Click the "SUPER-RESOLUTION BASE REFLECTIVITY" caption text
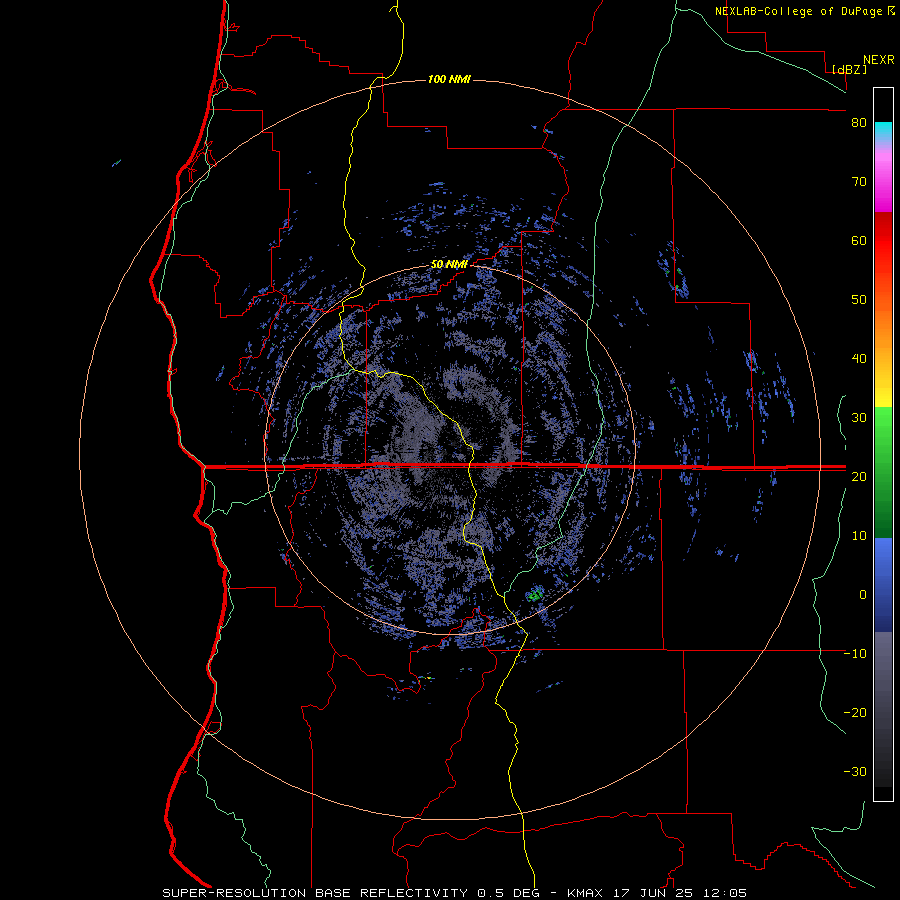This screenshot has width=900, height=900. pyautogui.click(x=315, y=893)
